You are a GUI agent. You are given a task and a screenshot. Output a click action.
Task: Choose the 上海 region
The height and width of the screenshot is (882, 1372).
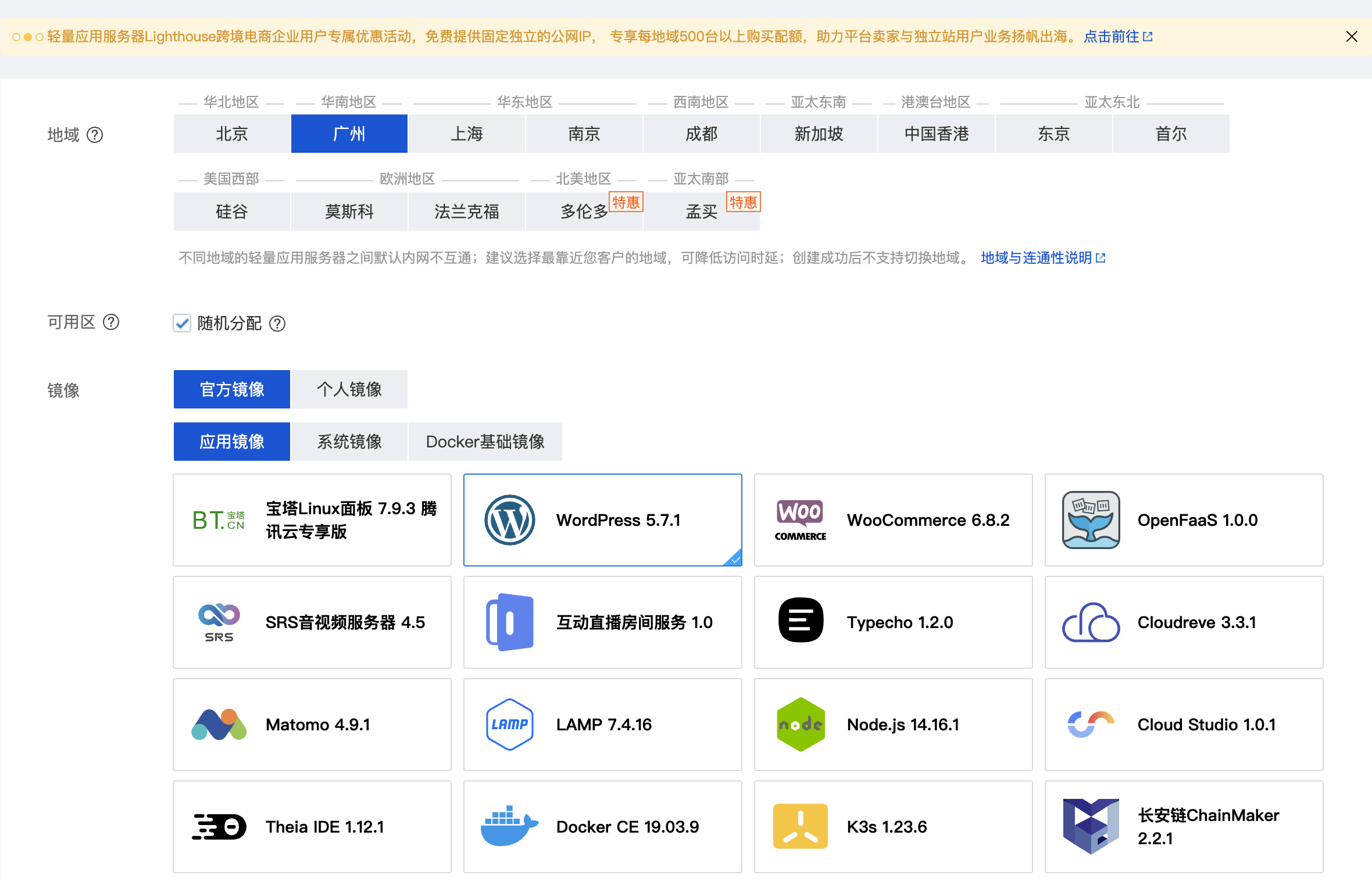pyautogui.click(x=467, y=134)
